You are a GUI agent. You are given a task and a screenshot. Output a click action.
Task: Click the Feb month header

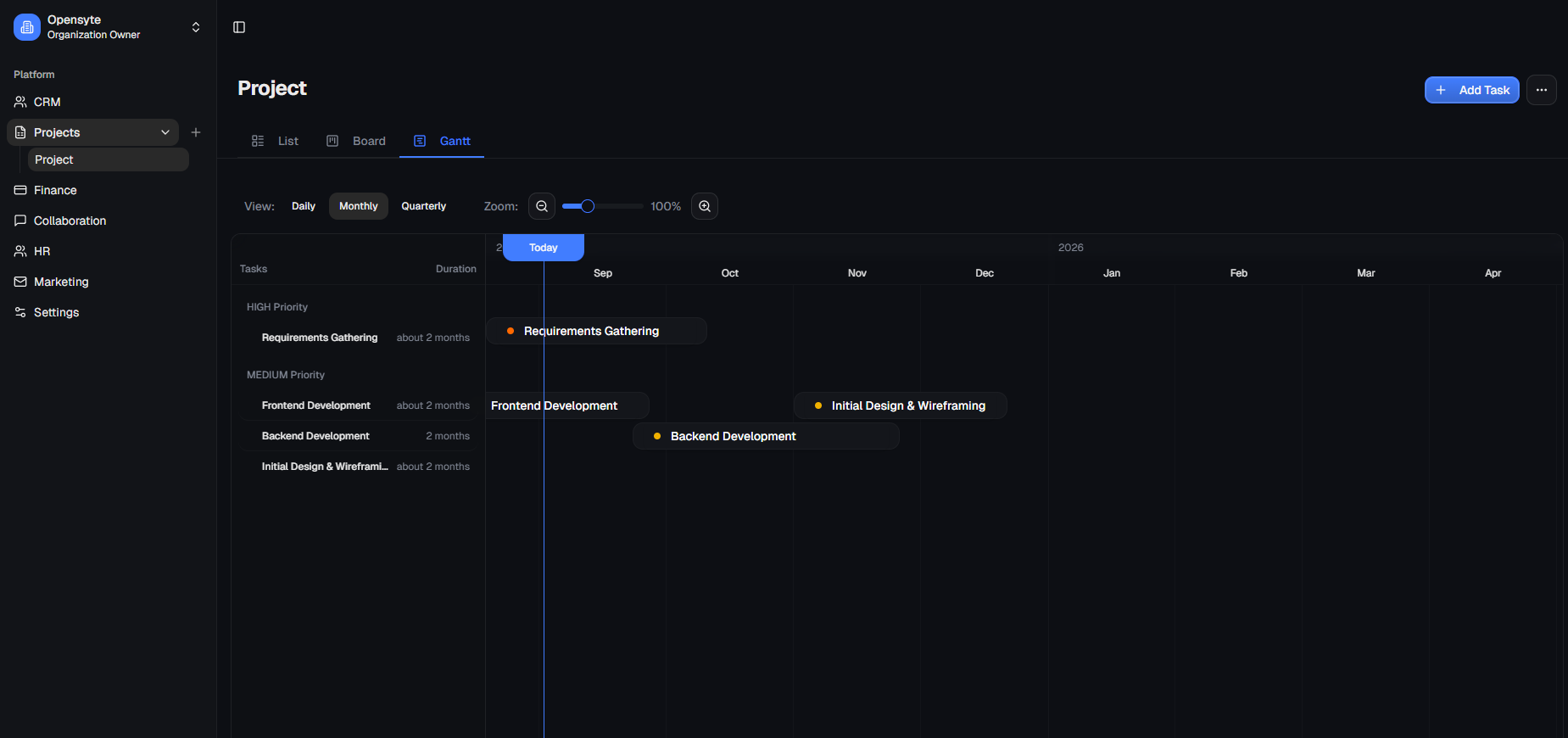coord(1239,273)
